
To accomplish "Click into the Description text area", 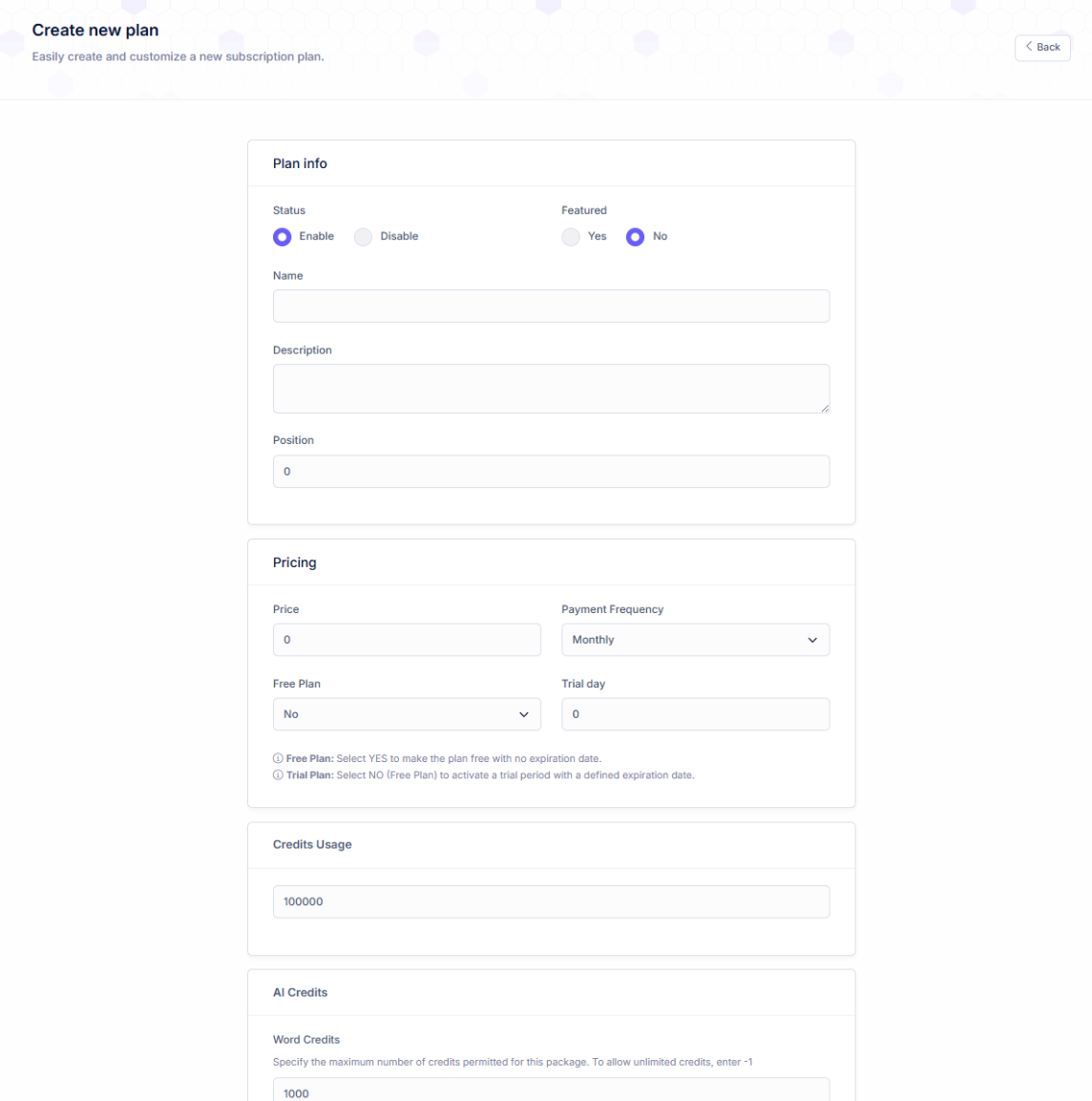I will pos(551,389).
